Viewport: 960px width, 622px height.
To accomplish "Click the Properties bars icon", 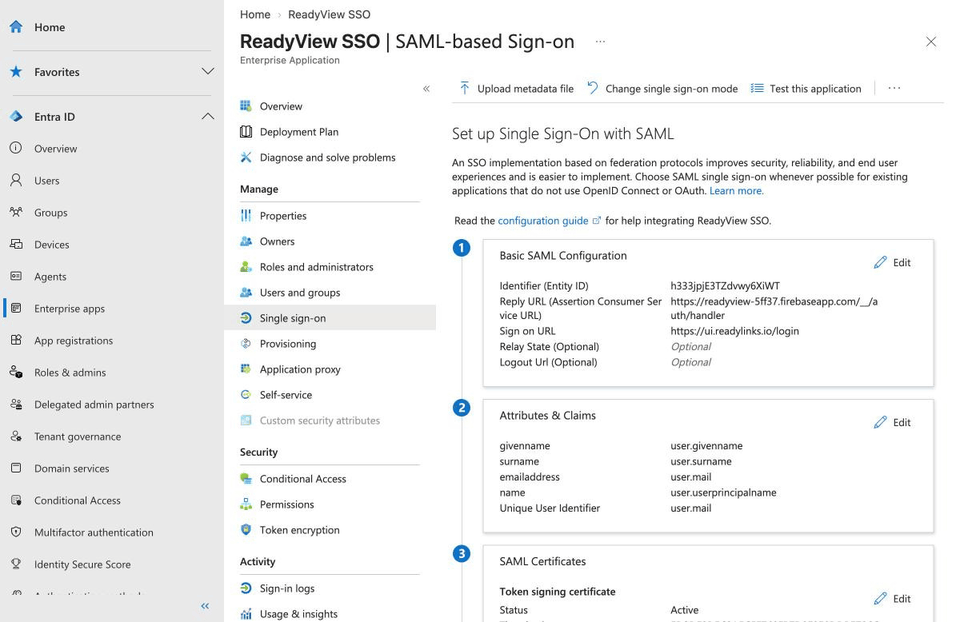I will (x=246, y=215).
